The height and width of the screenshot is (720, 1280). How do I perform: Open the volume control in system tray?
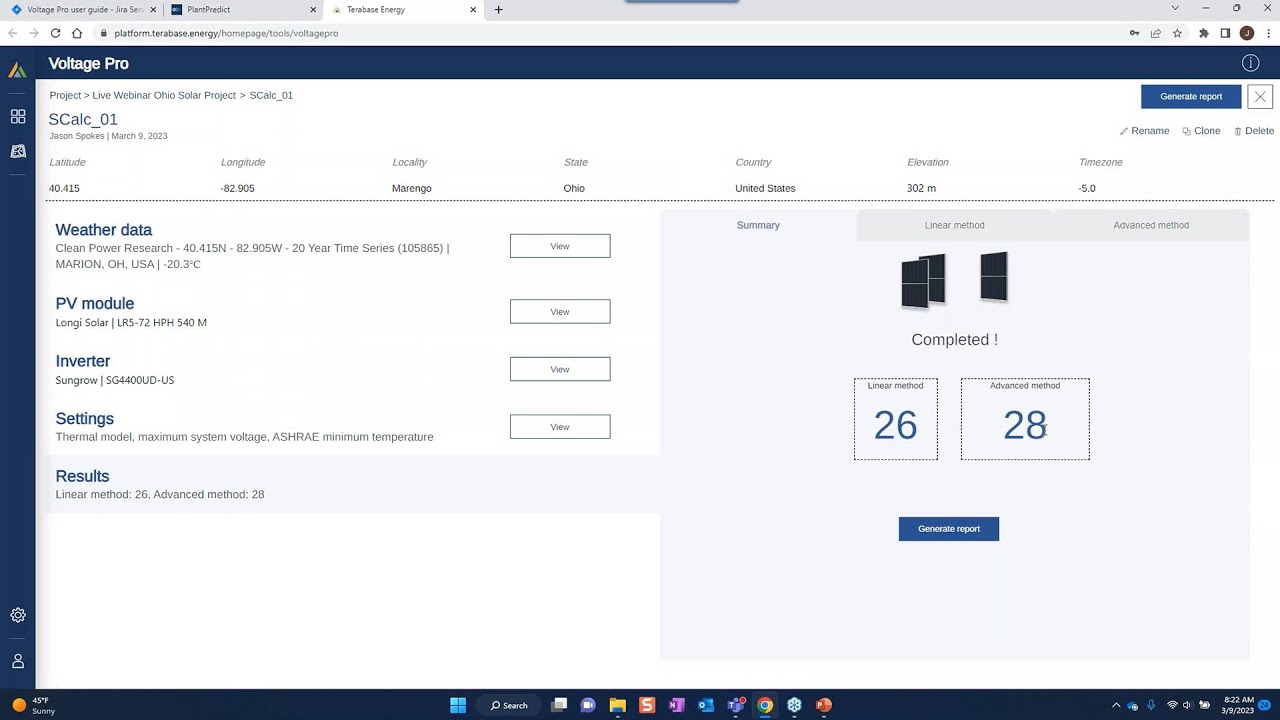pos(1188,705)
